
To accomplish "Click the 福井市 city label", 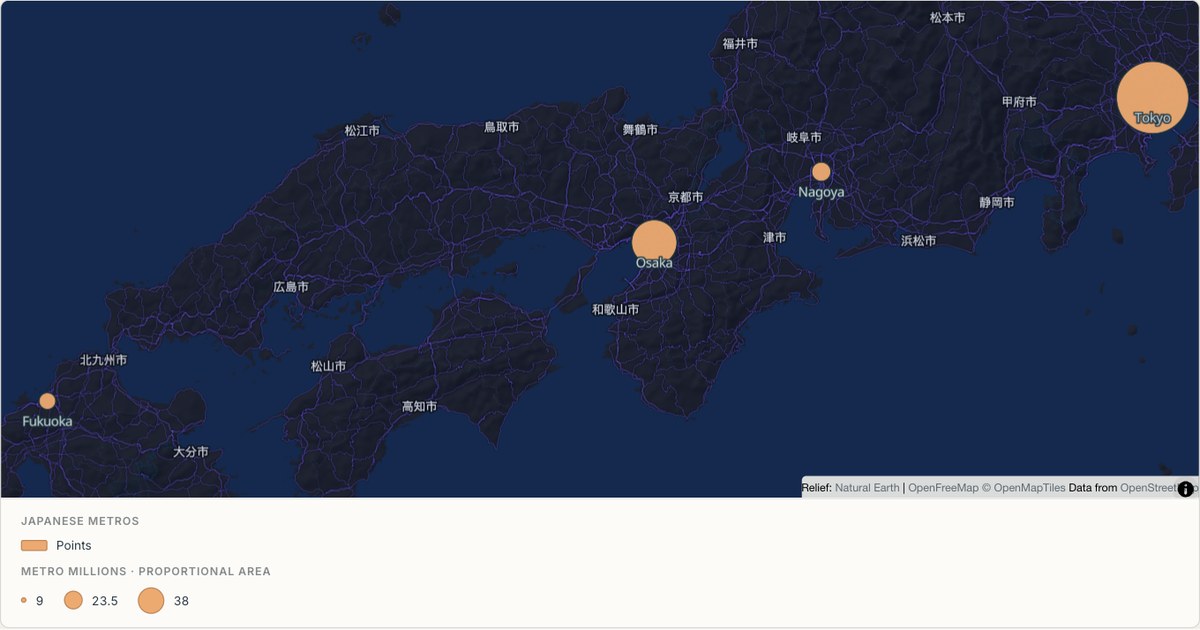I will pyautogui.click(x=740, y=43).
